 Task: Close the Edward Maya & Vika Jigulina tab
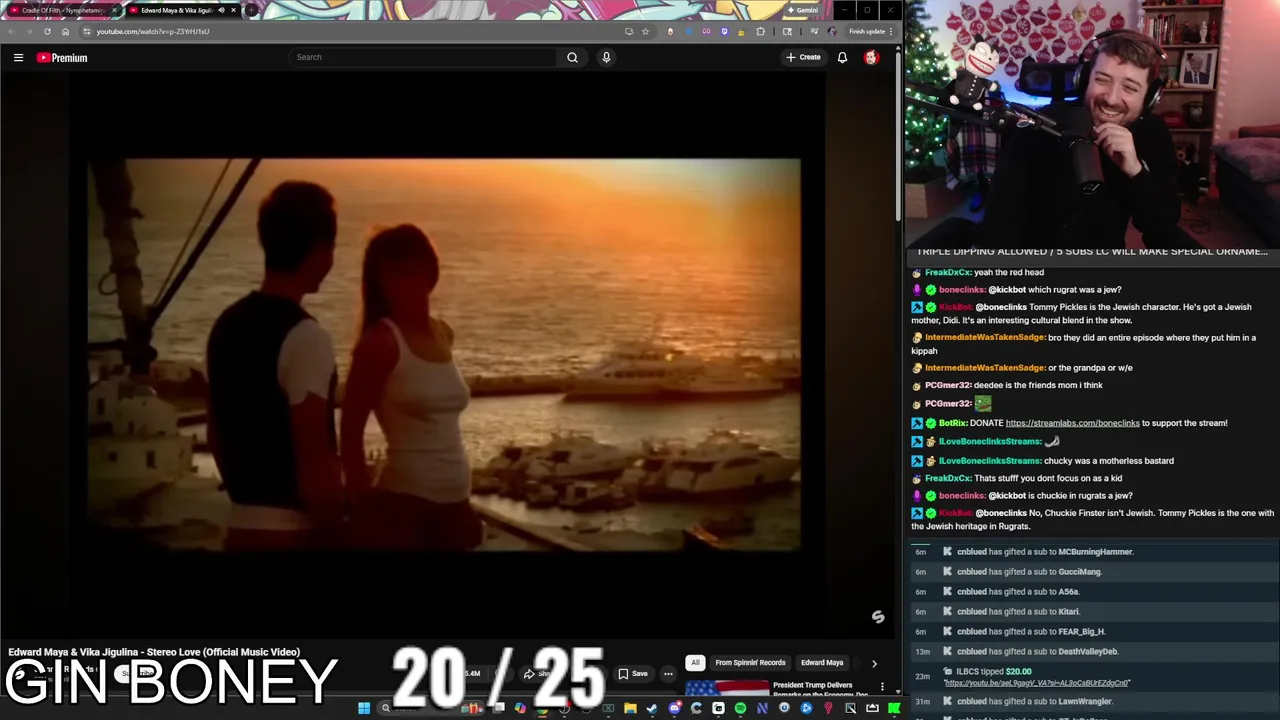point(234,10)
